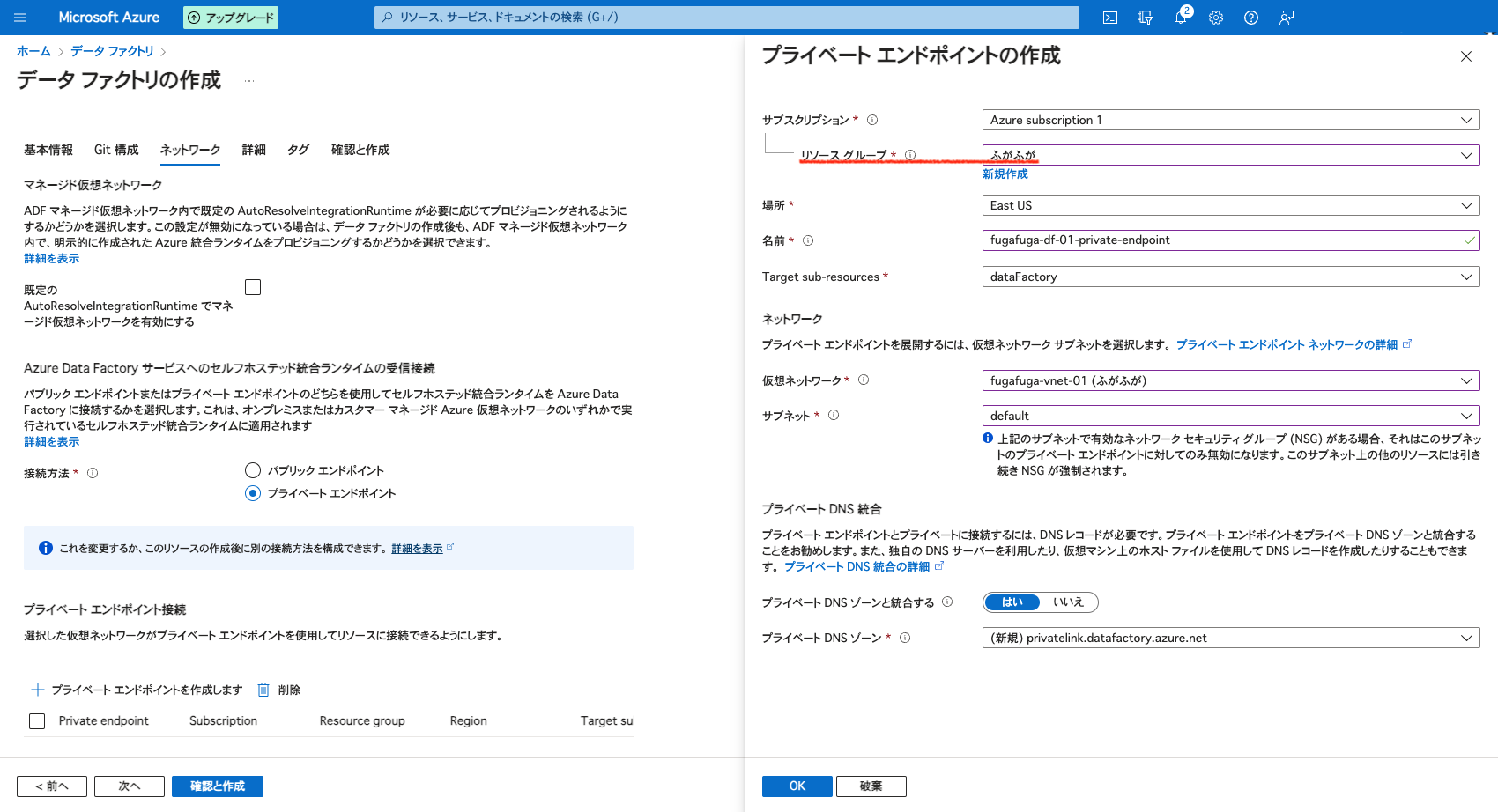Enable managed virtual network checkbox
This screenshot has width=1498, height=812.
(x=253, y=287)
